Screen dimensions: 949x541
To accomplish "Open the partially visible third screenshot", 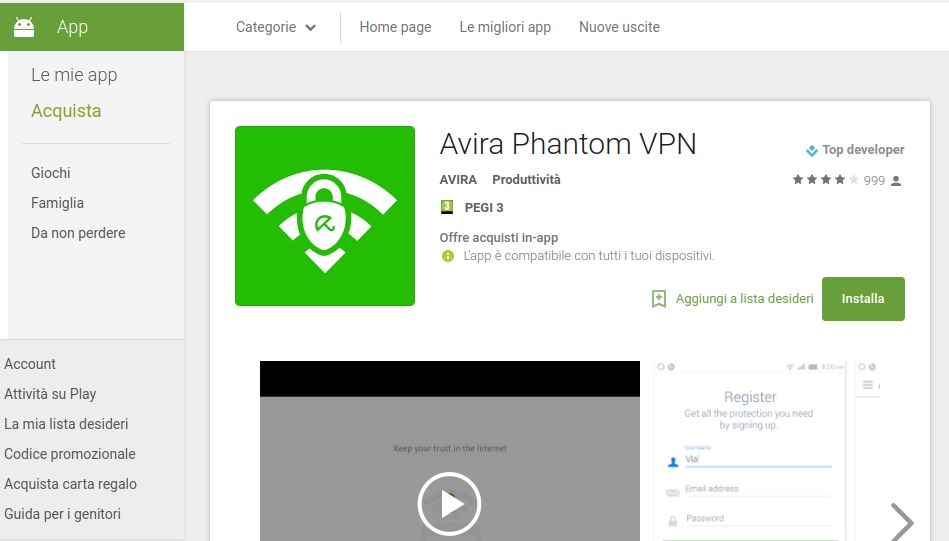I will click(x=868, y=451).
